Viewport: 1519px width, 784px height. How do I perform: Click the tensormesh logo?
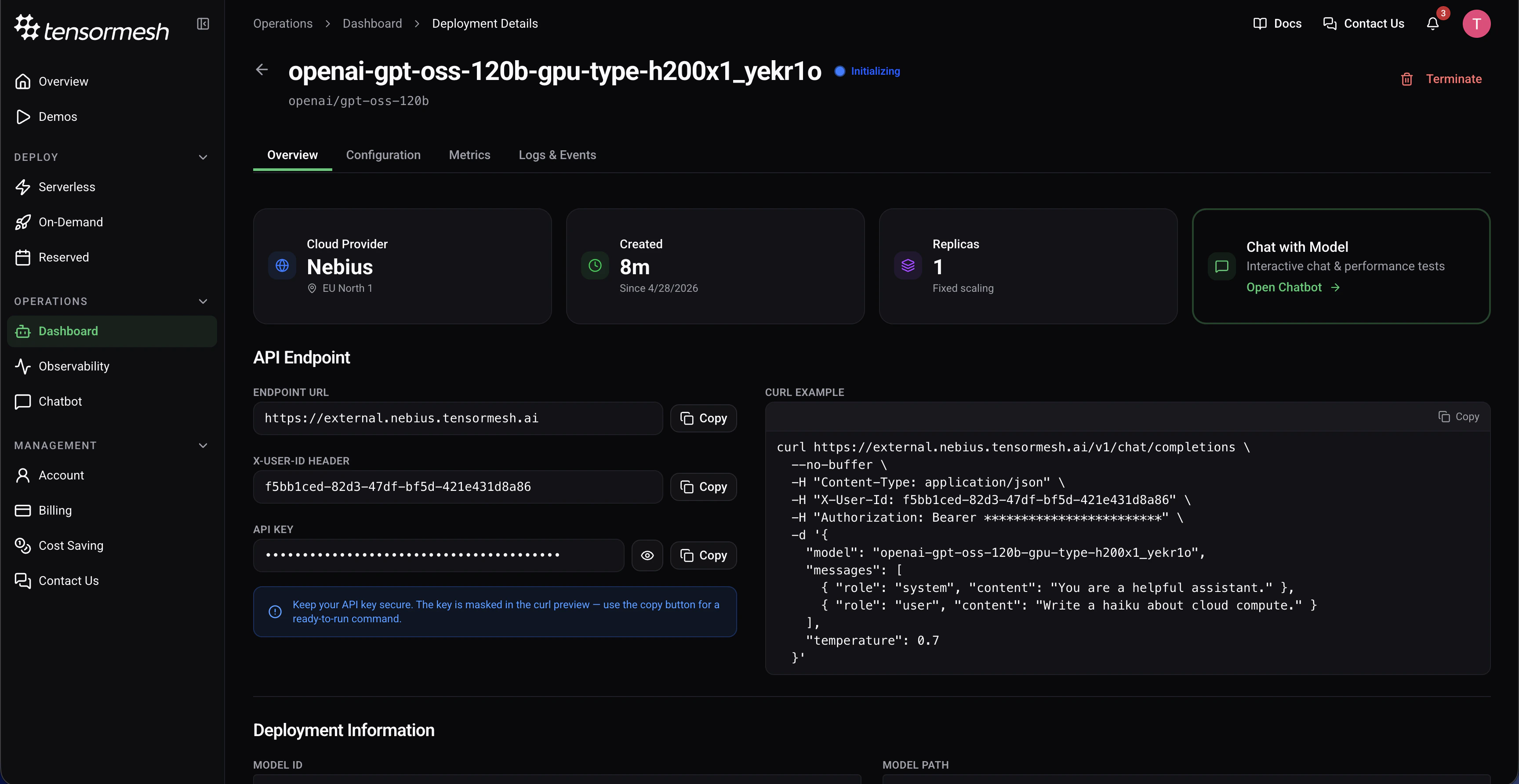coord(91,28)
